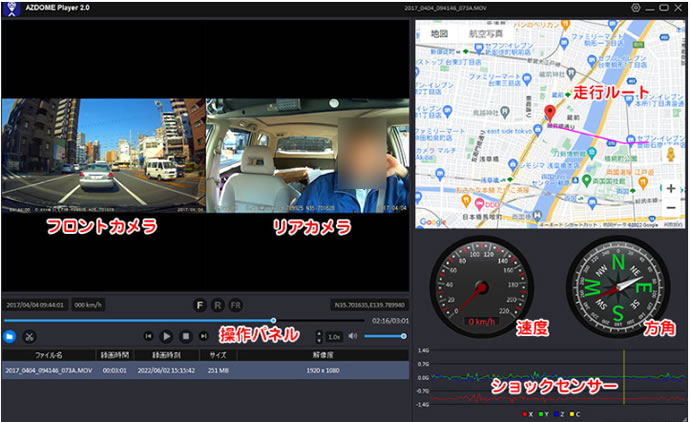Screen dimensions: 690x422
Task: Select the 地図 map tab
Action: pyautogui.click(x=439, y=33)
